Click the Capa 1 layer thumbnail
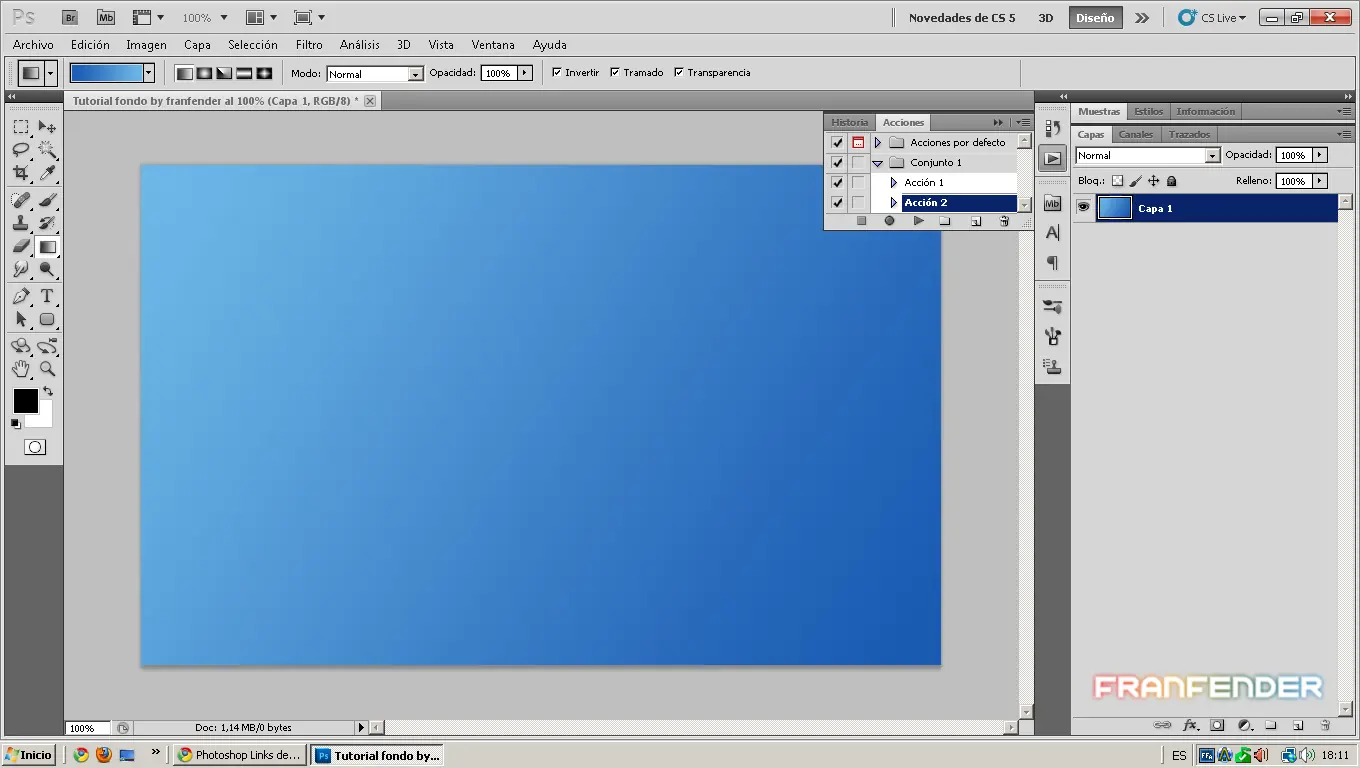This screenshot has width=1360, height=768. (1114, 207)
